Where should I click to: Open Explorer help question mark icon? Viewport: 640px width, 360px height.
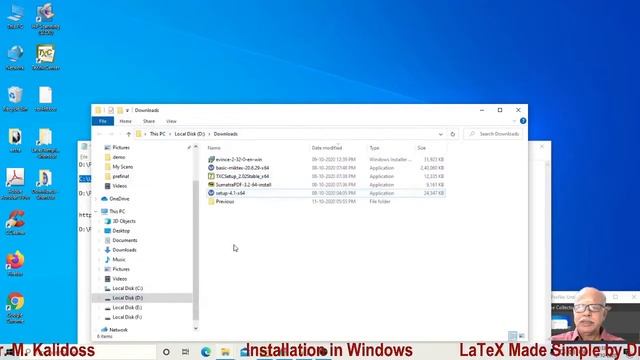pos(523,121)
